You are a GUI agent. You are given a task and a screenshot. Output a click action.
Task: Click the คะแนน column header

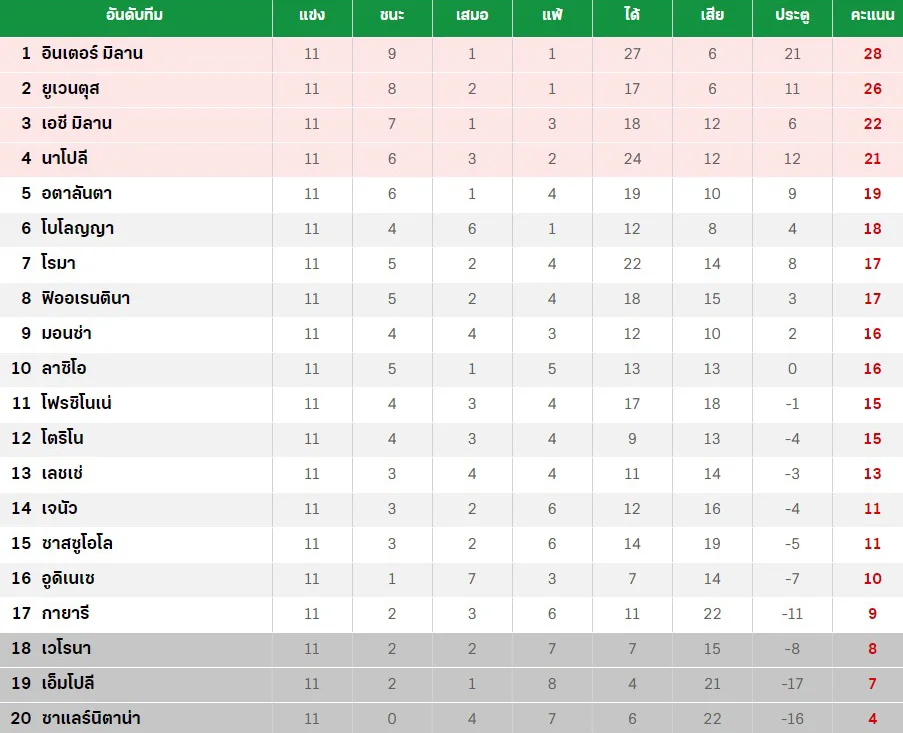click(872, 15)
